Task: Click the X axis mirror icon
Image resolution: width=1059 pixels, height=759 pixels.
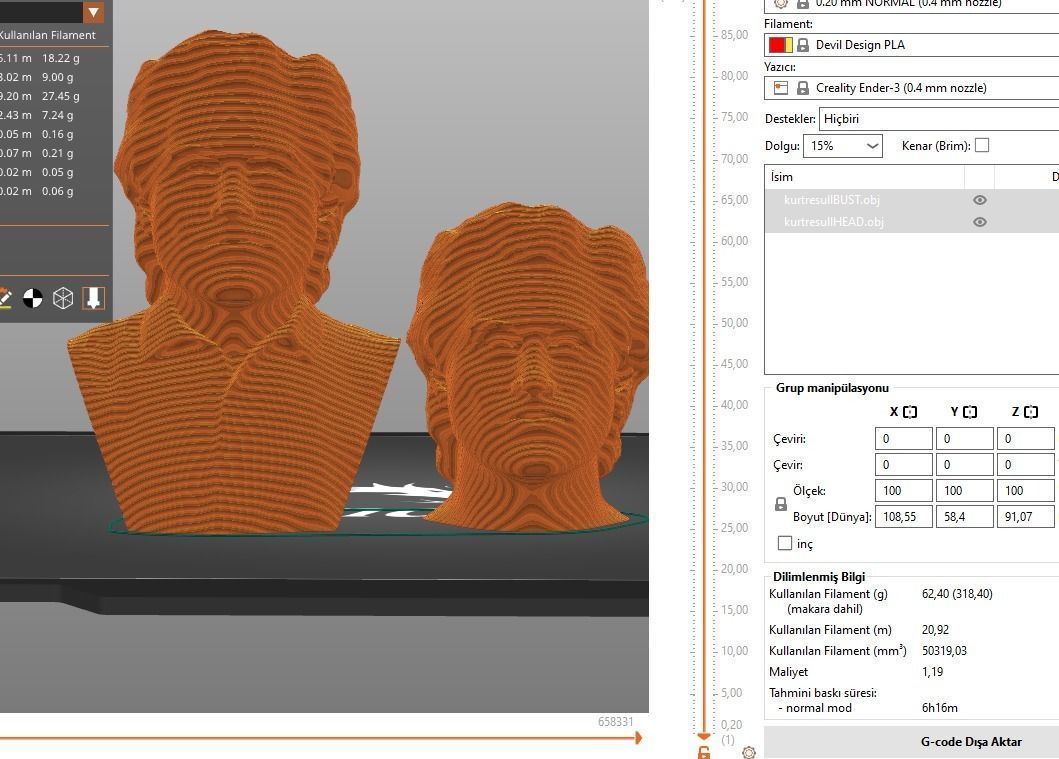Action: [910, 412]
